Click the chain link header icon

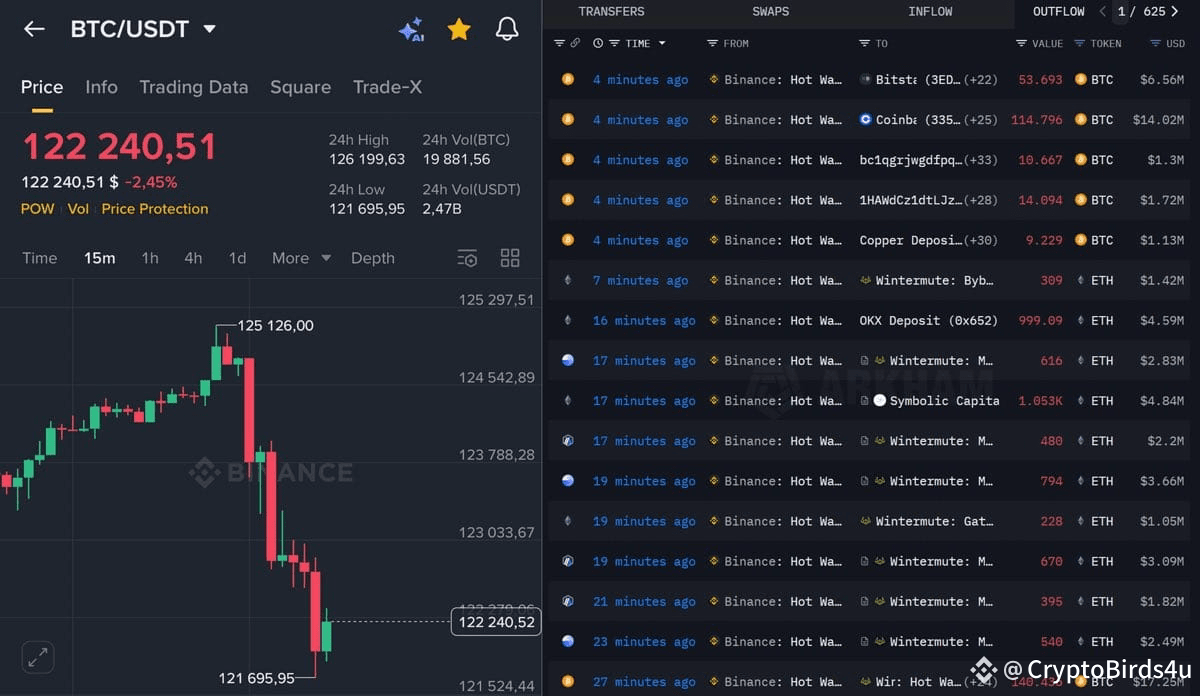[x=575, y=43]
